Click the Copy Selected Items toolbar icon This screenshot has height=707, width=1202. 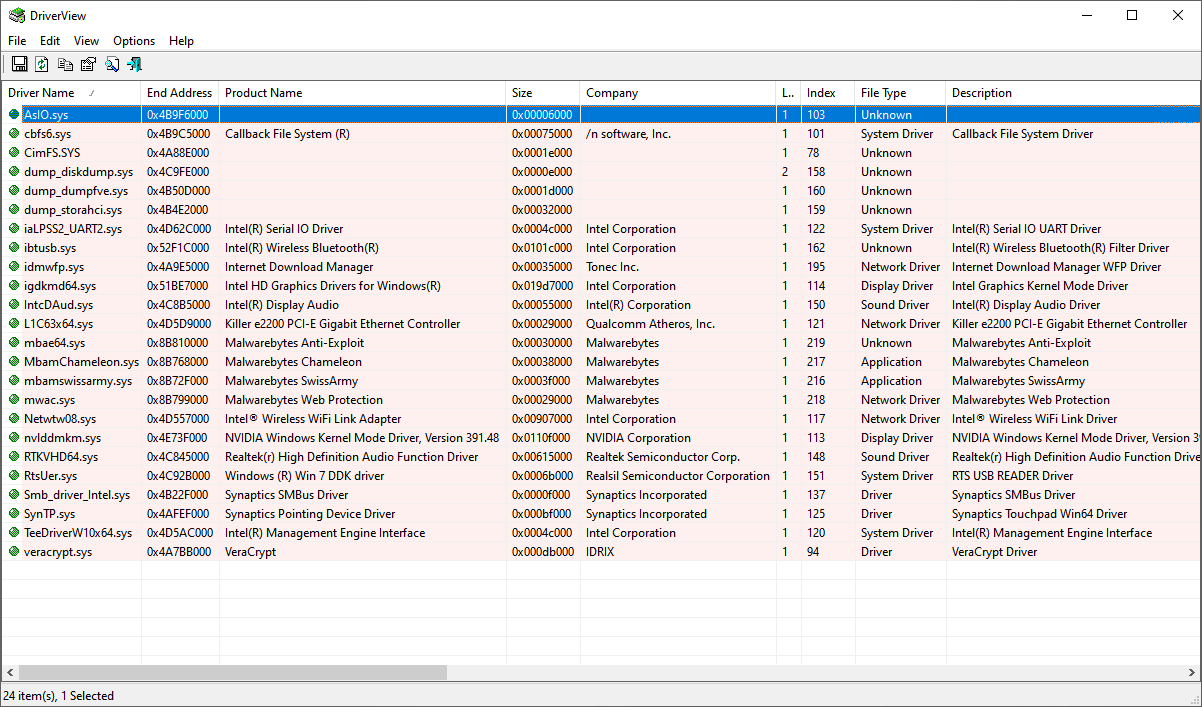click(x=65, y=63)
